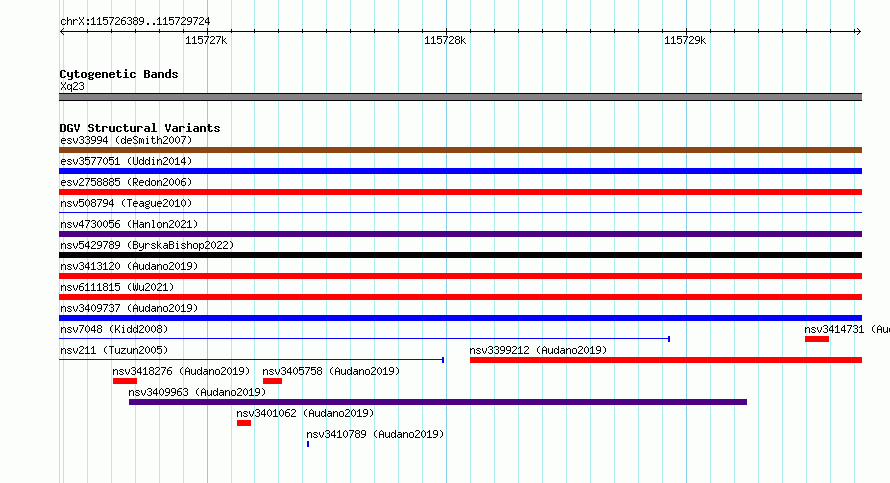Select the red esv2758885 variant bar

(x=460, y=192)
